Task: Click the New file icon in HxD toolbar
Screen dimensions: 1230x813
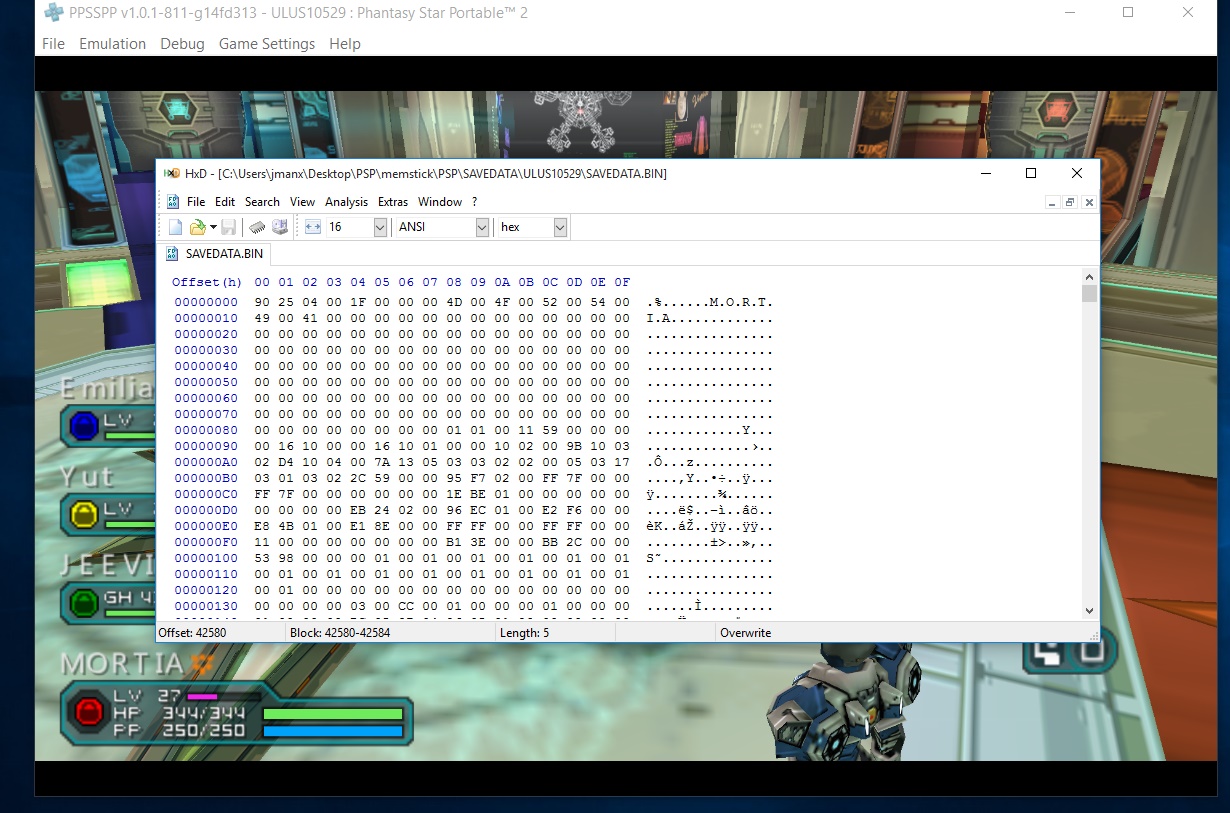Action: point(175,227)
